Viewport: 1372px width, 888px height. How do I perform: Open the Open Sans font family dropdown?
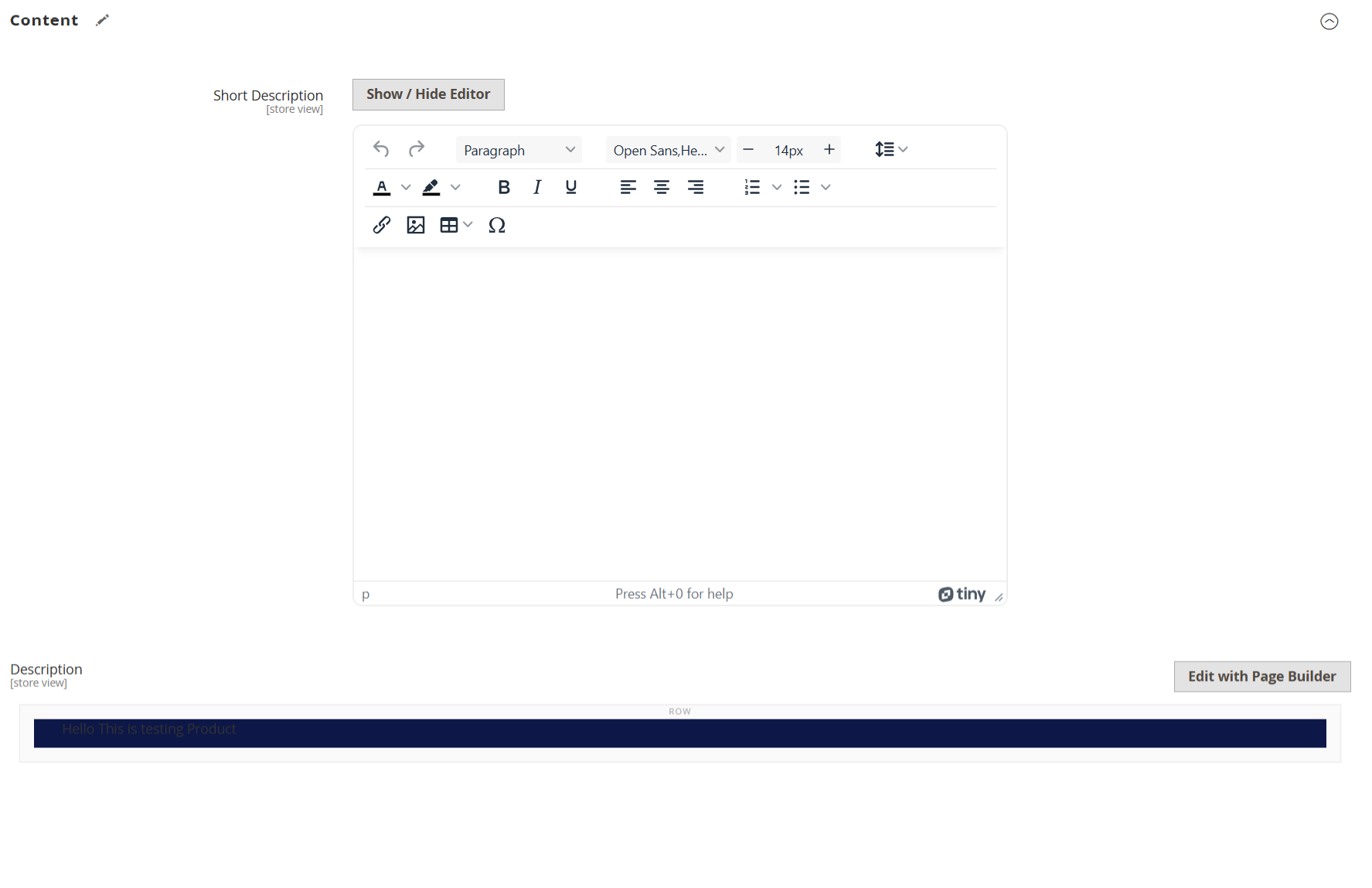[668, 150]
